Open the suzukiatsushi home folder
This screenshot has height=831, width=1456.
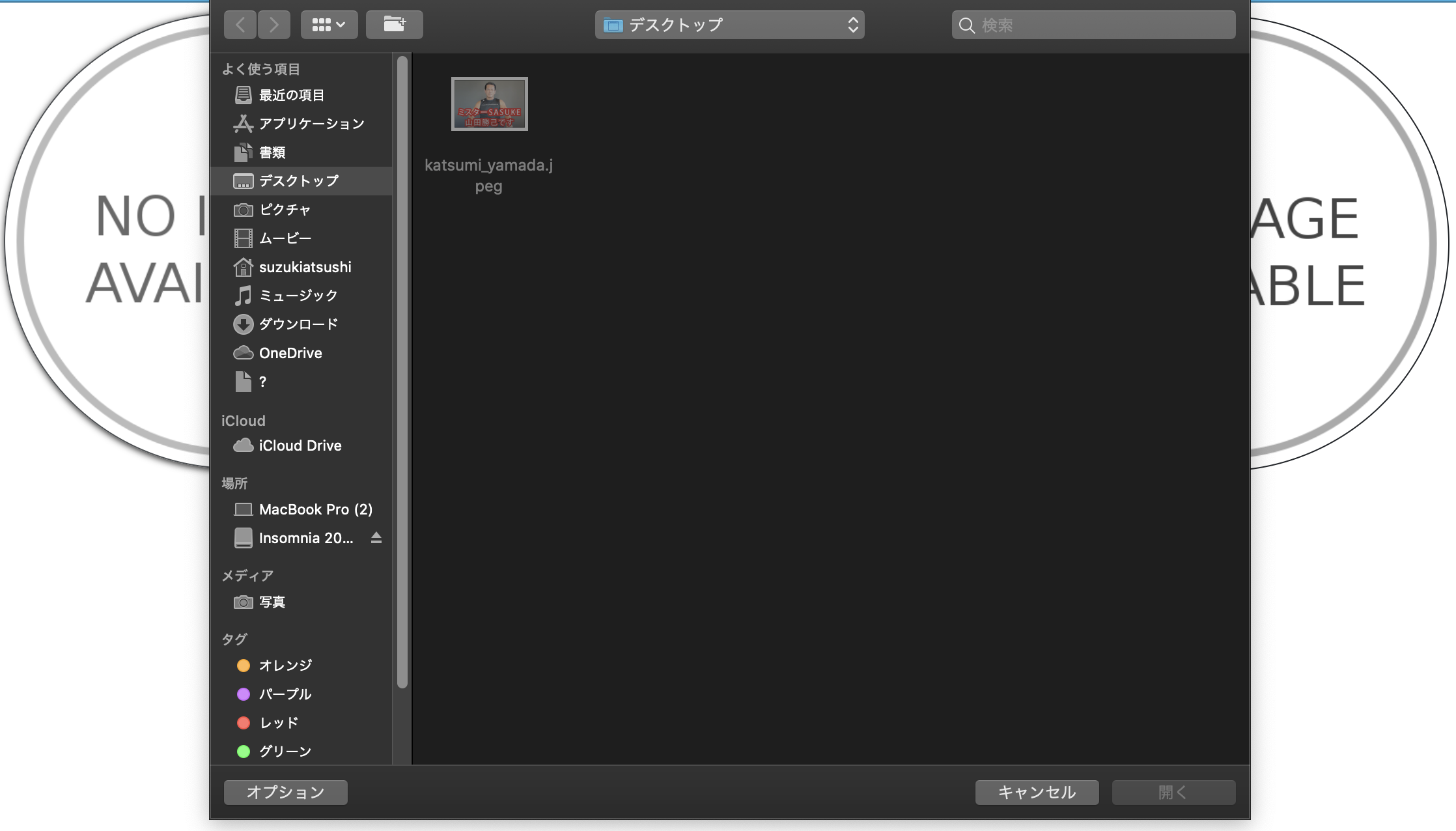[x=305, y=266]
